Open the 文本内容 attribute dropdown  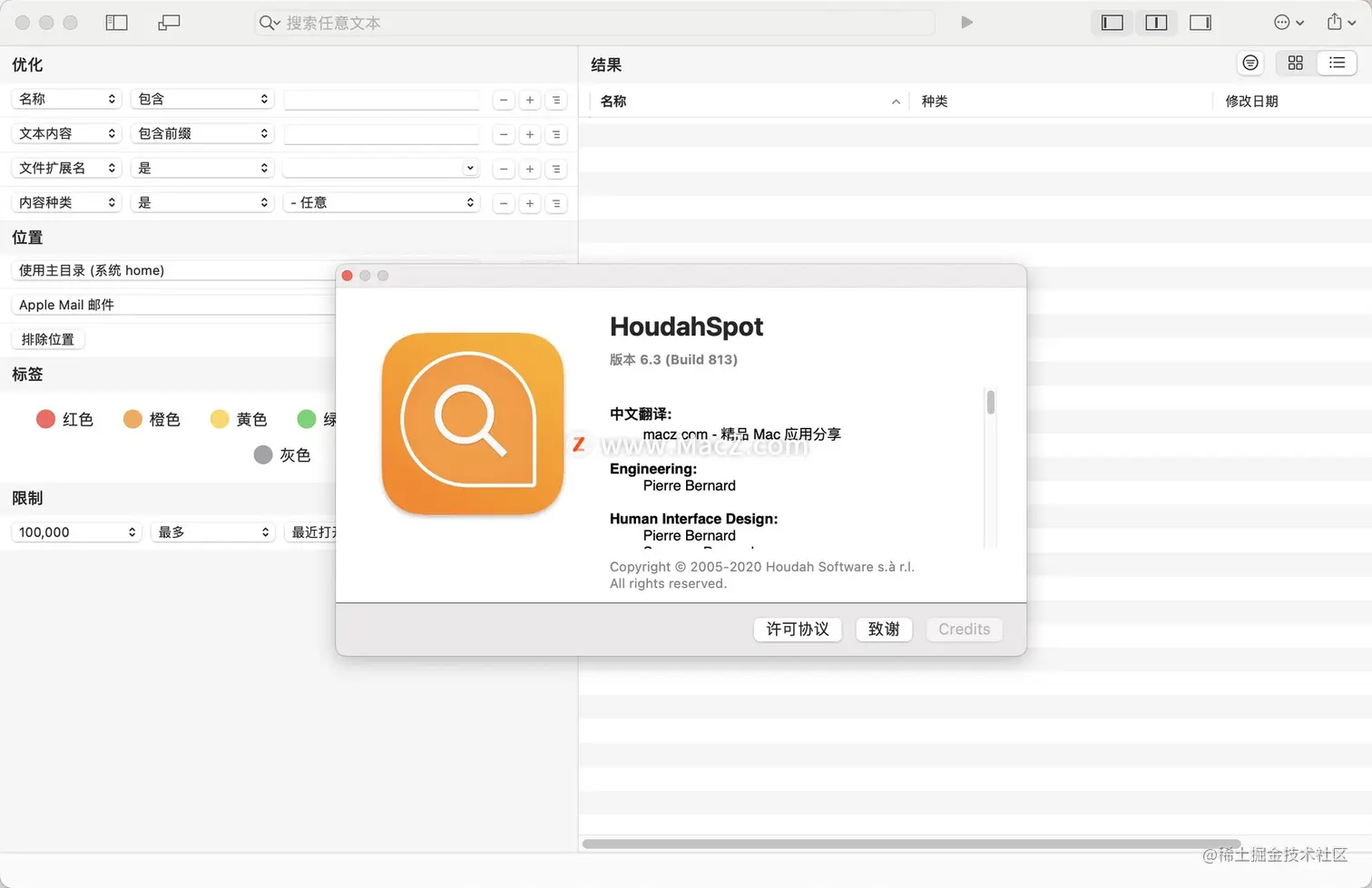[66, 133]
